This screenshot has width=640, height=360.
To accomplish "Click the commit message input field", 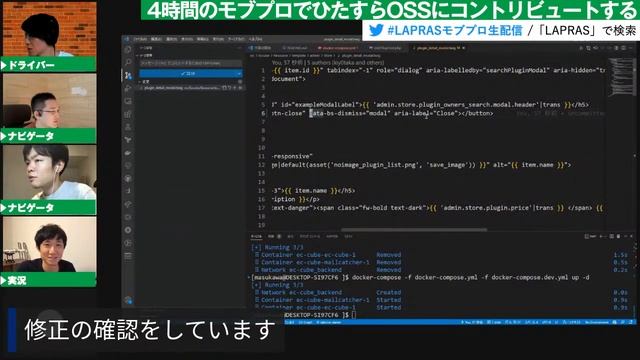I will 191,63.
